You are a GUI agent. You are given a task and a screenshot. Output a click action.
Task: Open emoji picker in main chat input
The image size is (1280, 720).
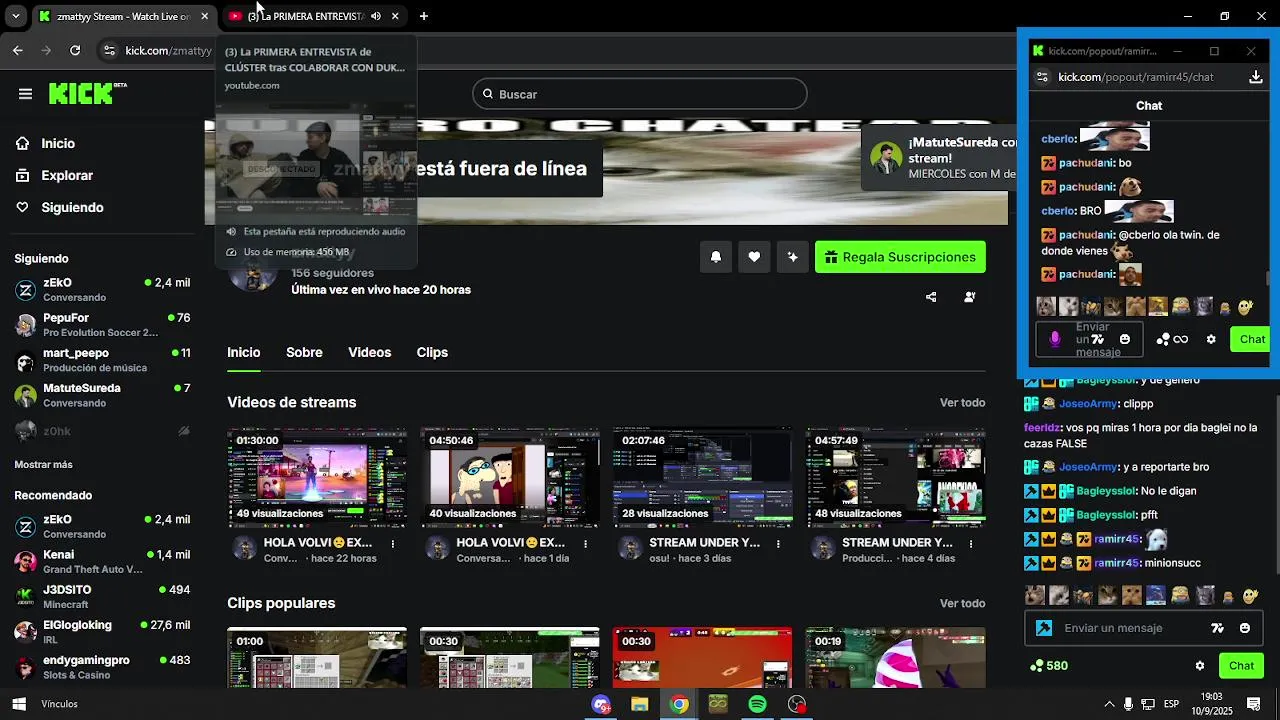click(1245, 628)
